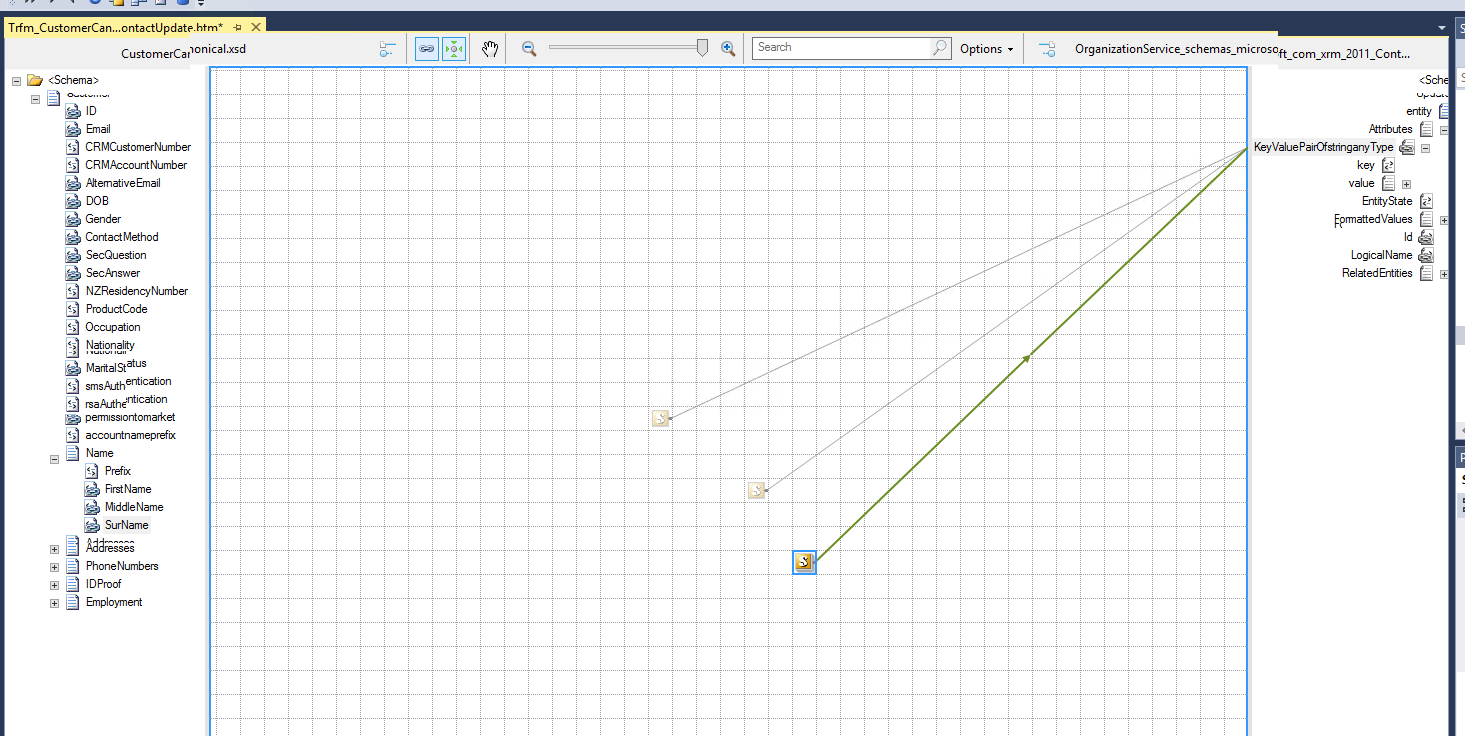Select the ProductCode element

[116, 309]
